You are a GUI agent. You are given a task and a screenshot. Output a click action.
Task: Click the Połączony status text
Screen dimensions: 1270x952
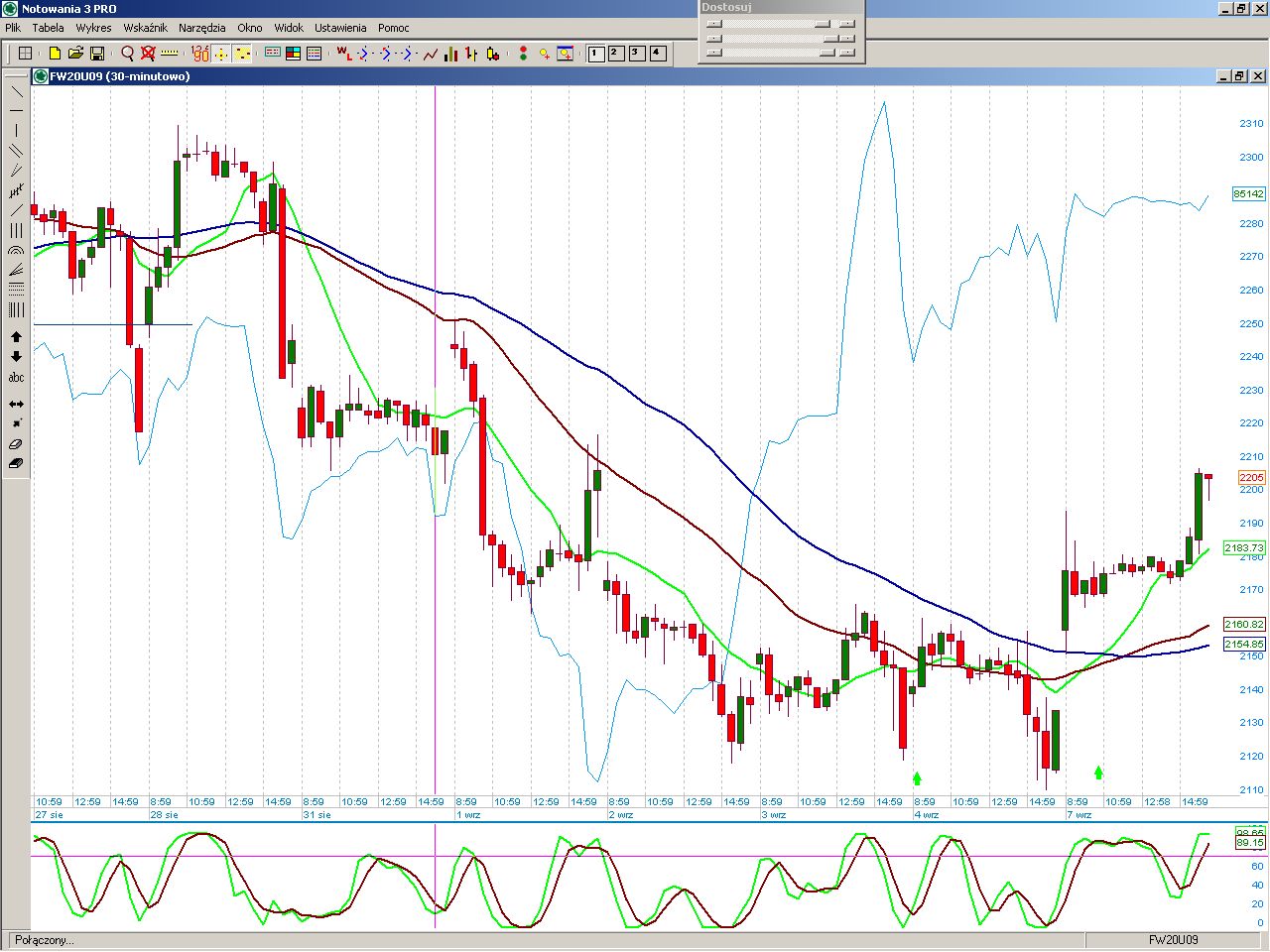tap(44, 940)
